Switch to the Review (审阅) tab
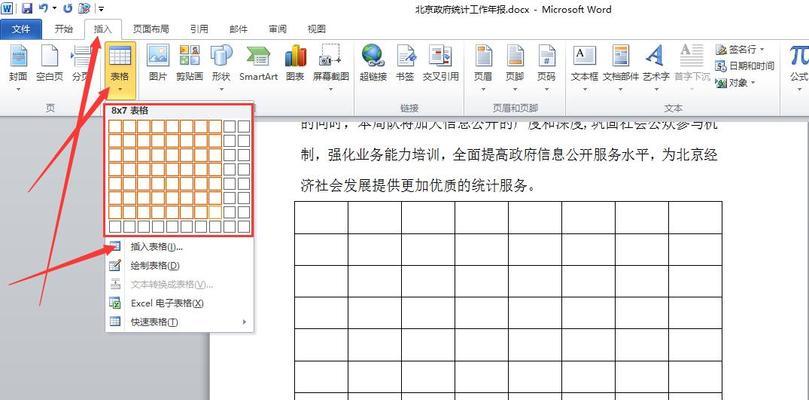Image resolution: width=809 pixels, height=400 pixels. pos(277,29)
